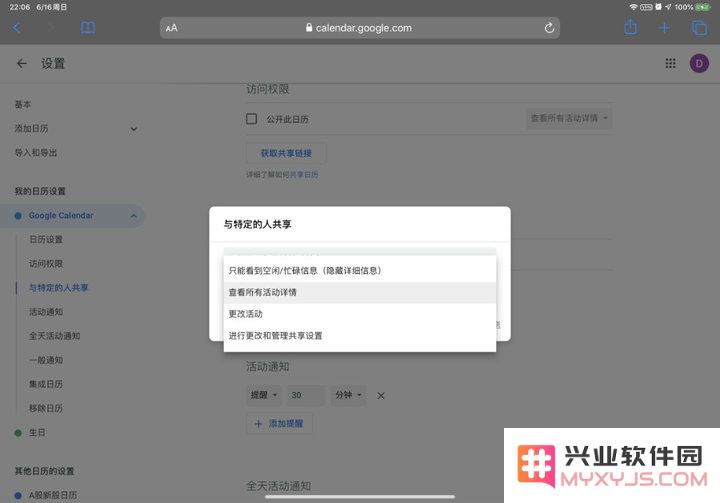Image resolution: width=720 pixels, height=503 pixels.
Task: Open A股新股日历 settings
Action: click(x=53, y=495)
